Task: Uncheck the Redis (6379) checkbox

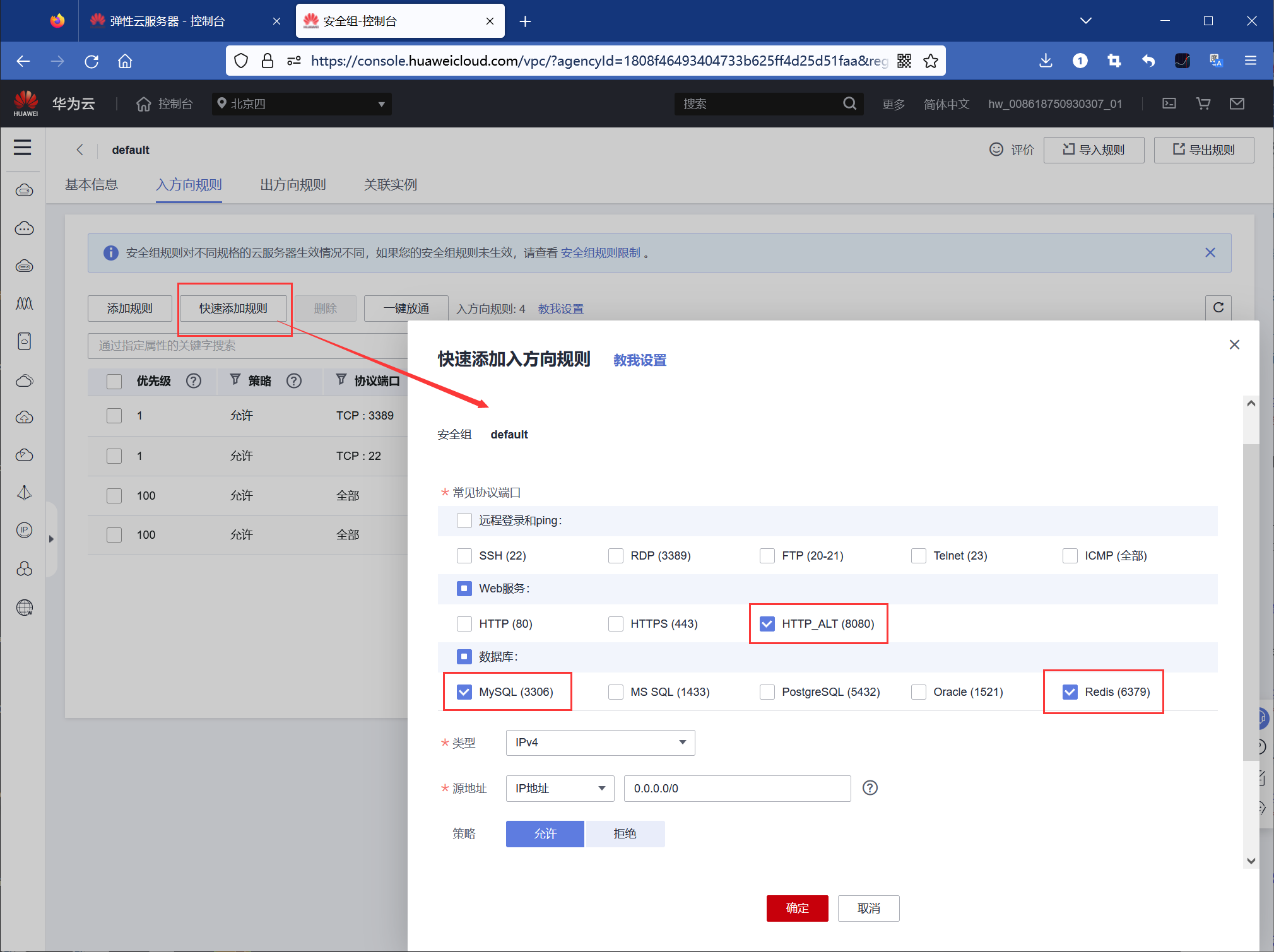Action: [1070, 692]
